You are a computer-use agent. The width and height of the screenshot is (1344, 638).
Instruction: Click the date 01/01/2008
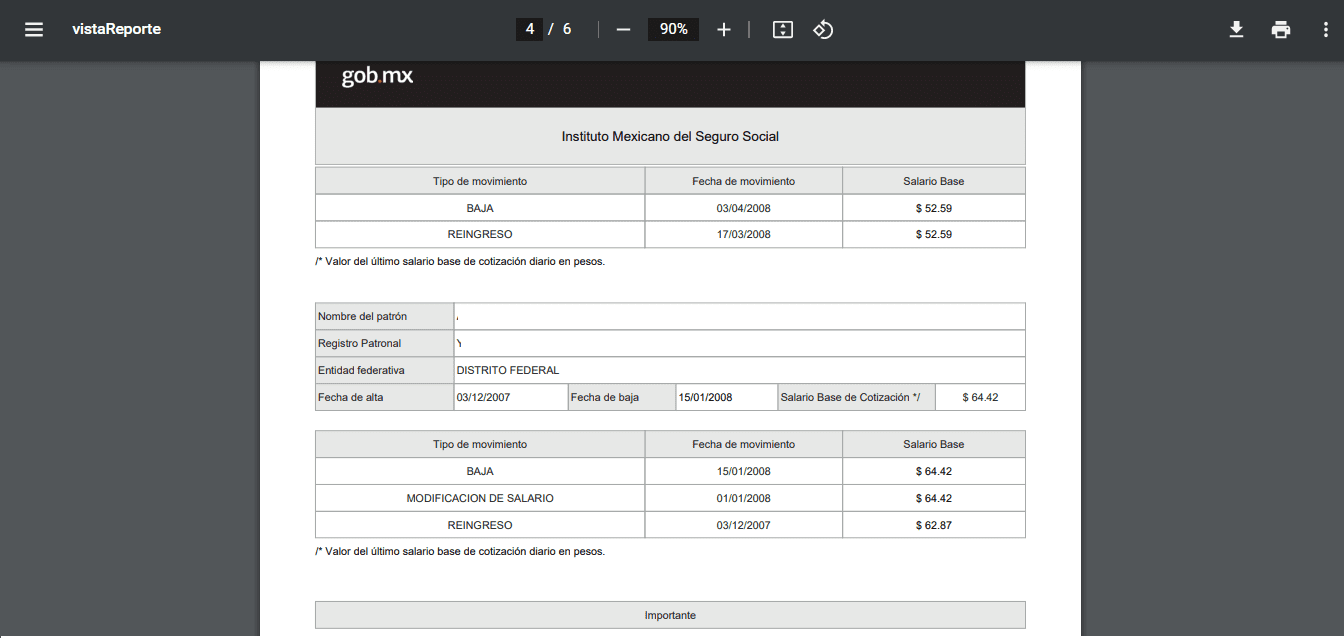coord(744,498)
